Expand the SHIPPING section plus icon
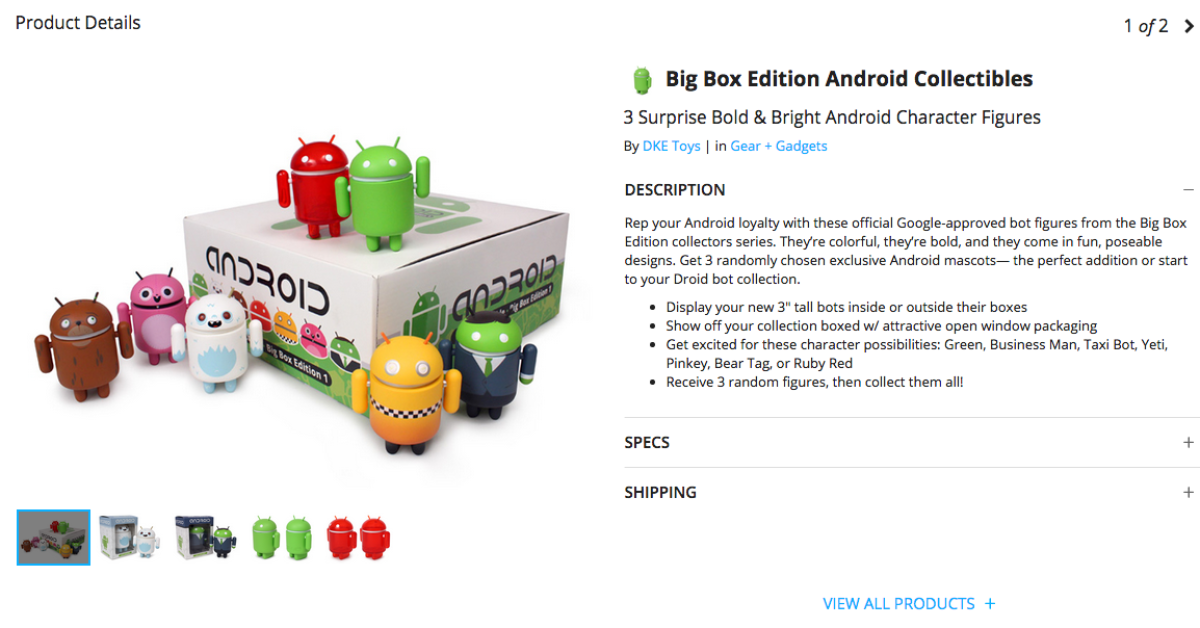 pyautogui.click(x=1188, y=492)
